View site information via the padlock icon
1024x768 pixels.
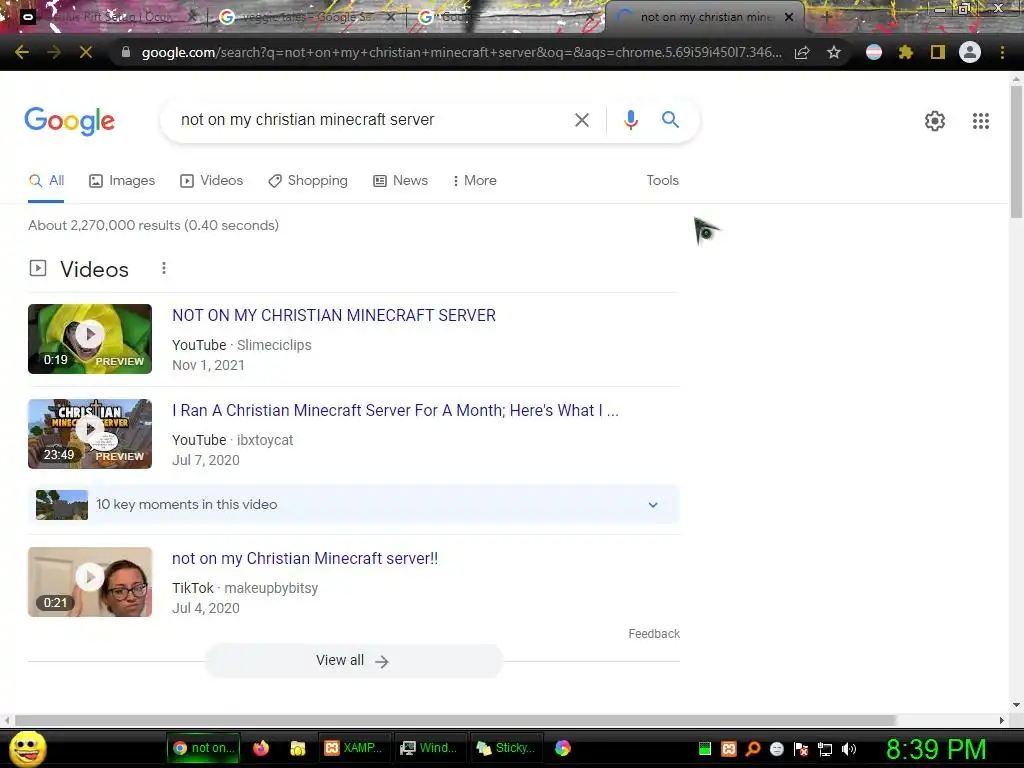click(126, 52)
